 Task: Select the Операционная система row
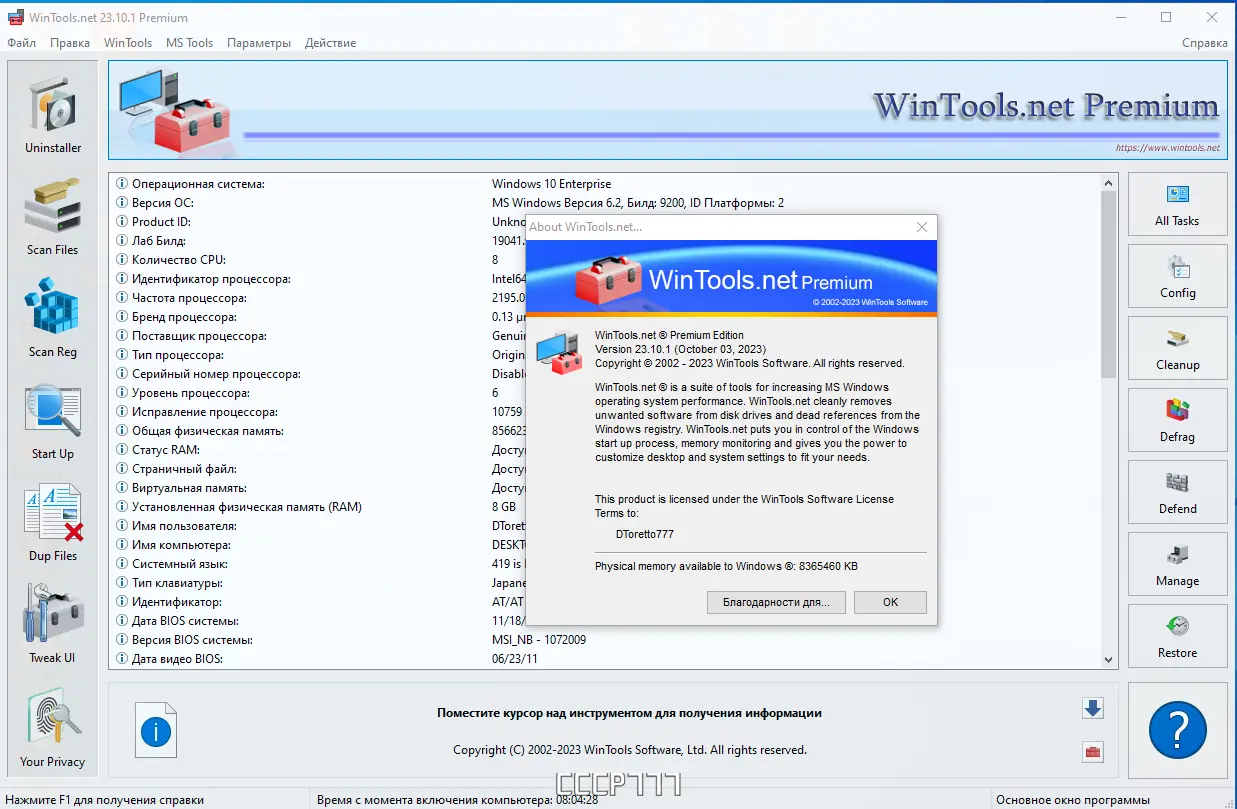[604, 184]
